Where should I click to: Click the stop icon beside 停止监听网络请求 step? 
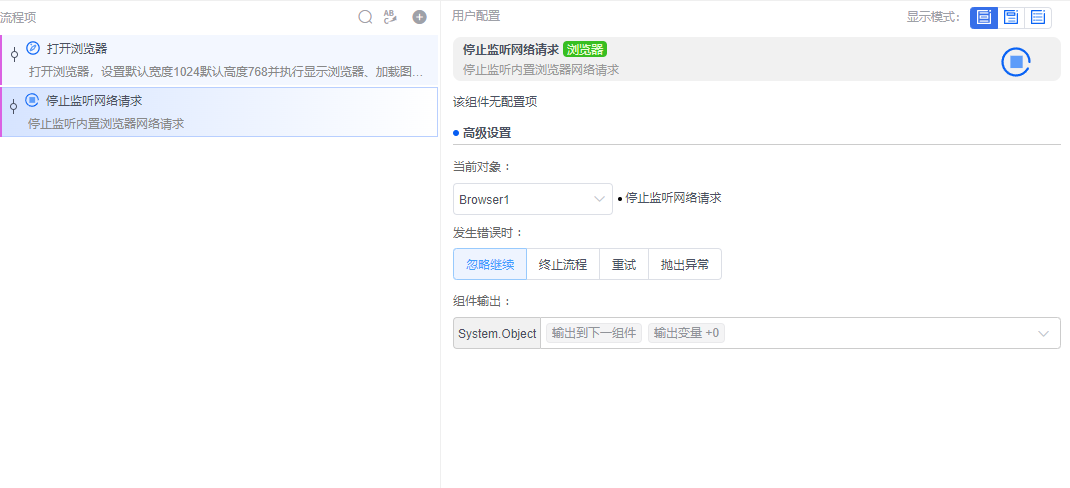click(32, 100)
